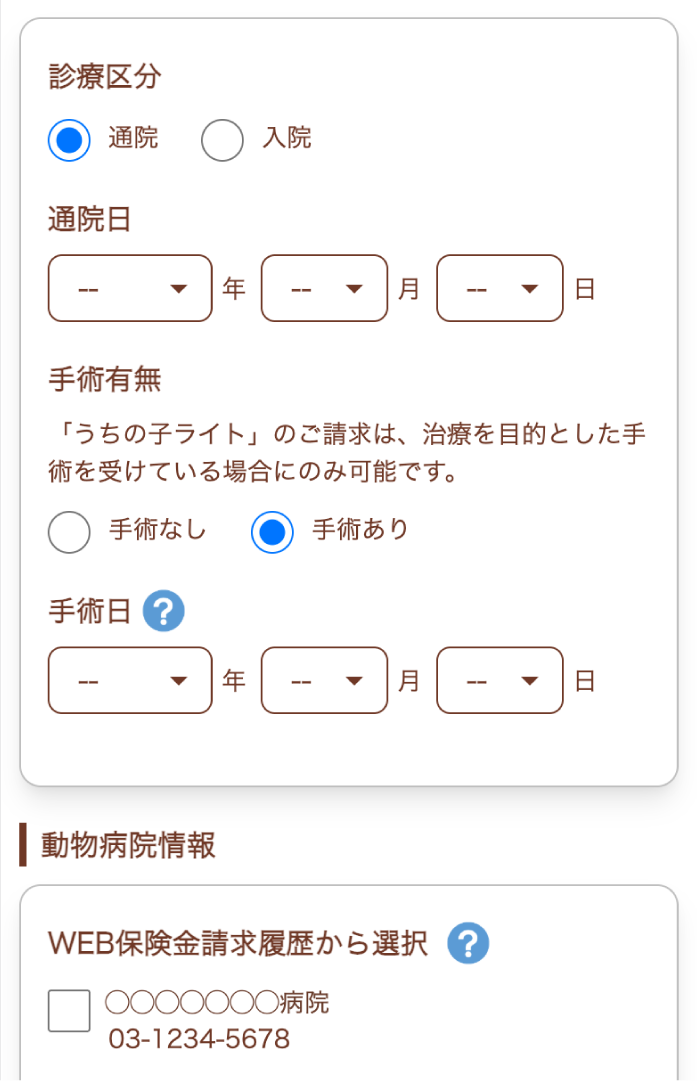Viewport: 697px width, 1081px height.
Task: Select the 通院 radio button
Action: pos(68,139)
